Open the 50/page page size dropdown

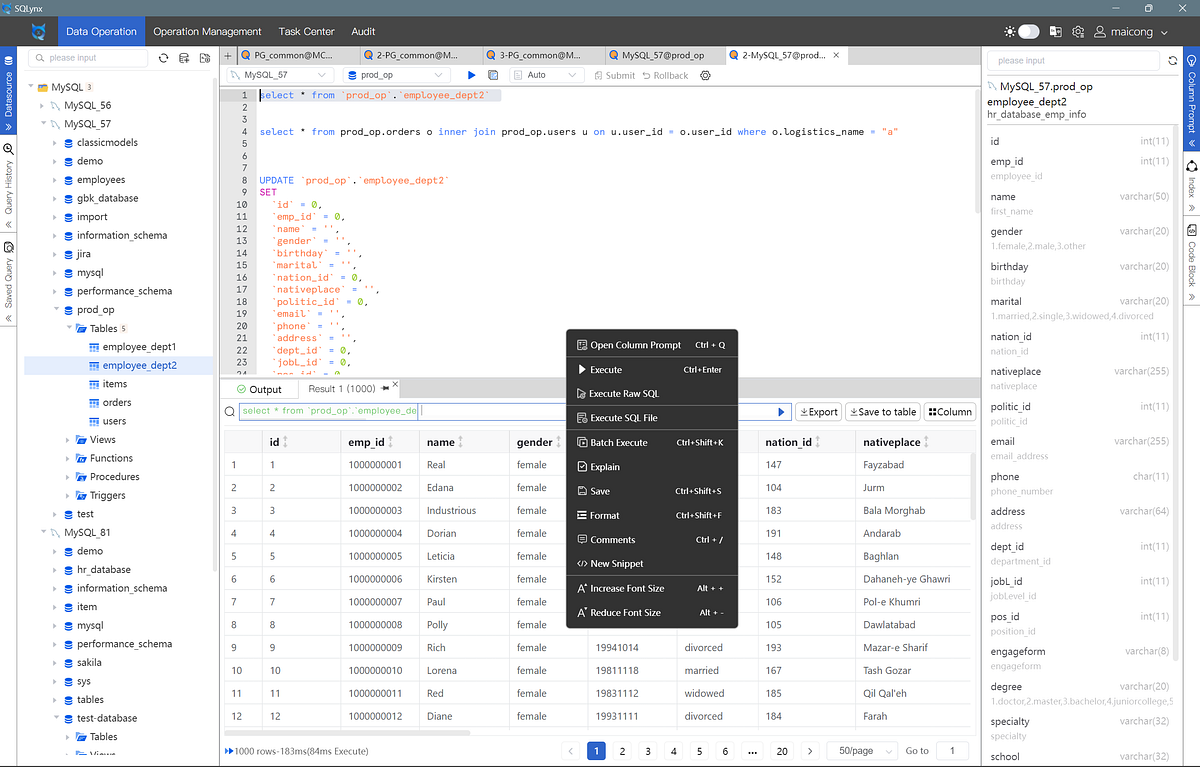pyautogui.click(x=862, y=750)
